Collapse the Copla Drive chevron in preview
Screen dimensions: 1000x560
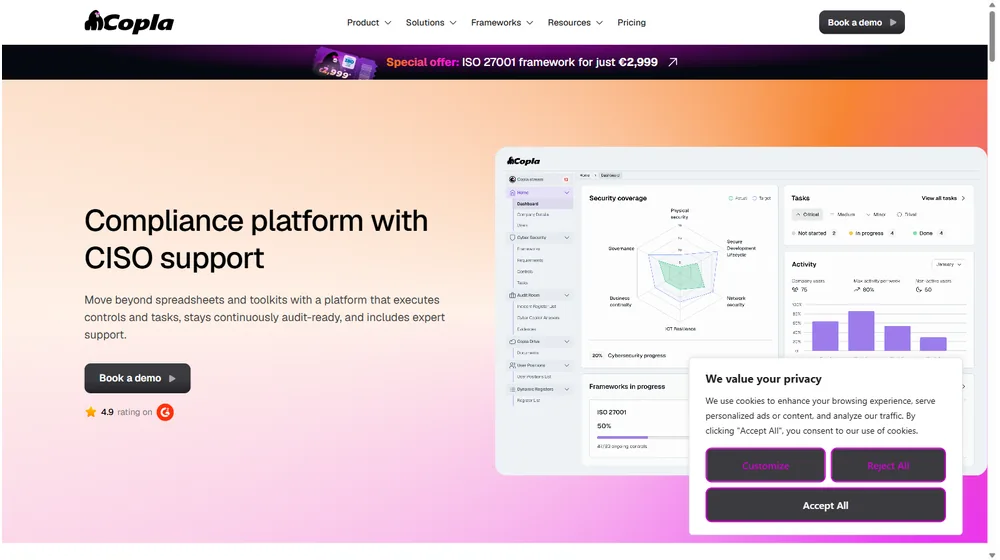(566, 341)
